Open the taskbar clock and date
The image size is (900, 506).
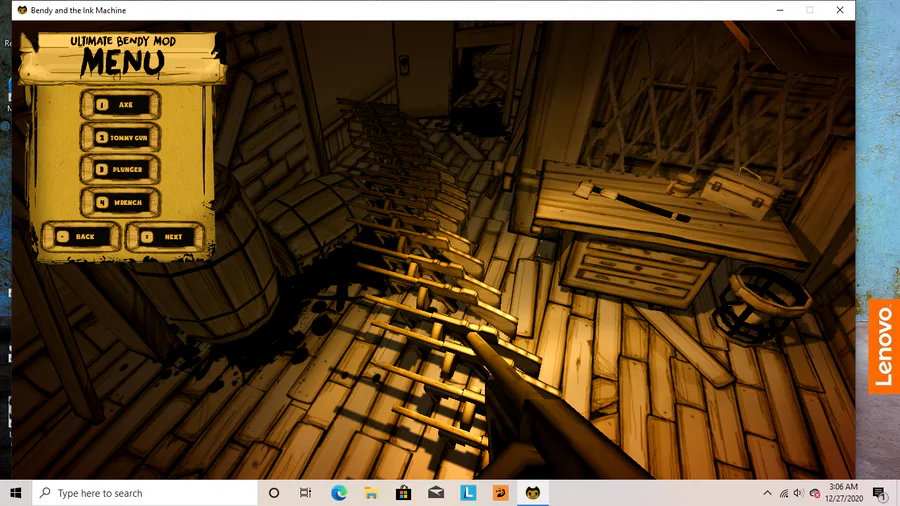(x=844, y=493)
